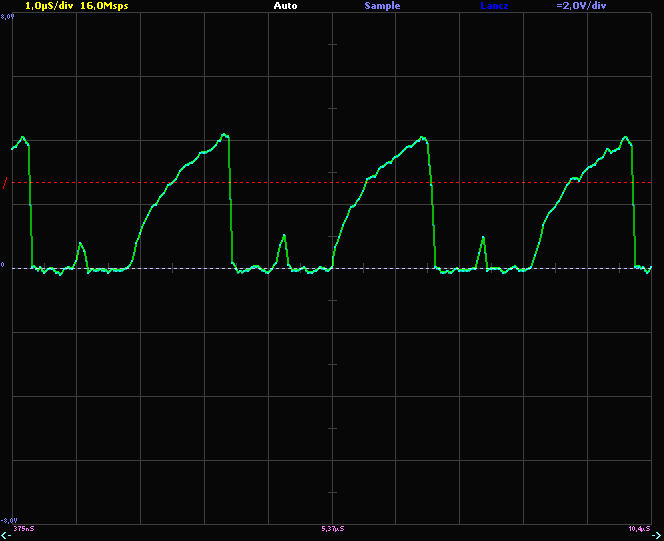Click the 8,0V top voltage label
664x541 pixels.
pos(8,17)
